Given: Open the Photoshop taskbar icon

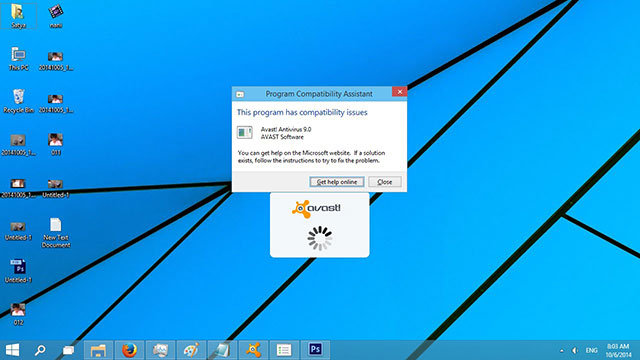Looking at the screenshot, I should point(315,350).
